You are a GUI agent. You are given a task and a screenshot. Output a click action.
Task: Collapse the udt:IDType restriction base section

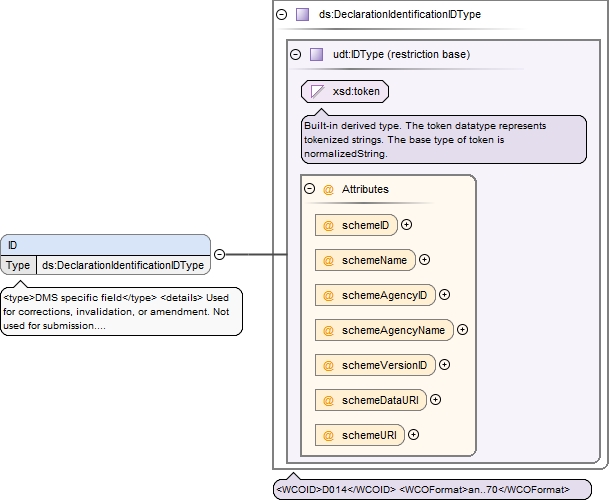[x=296, y=54]
